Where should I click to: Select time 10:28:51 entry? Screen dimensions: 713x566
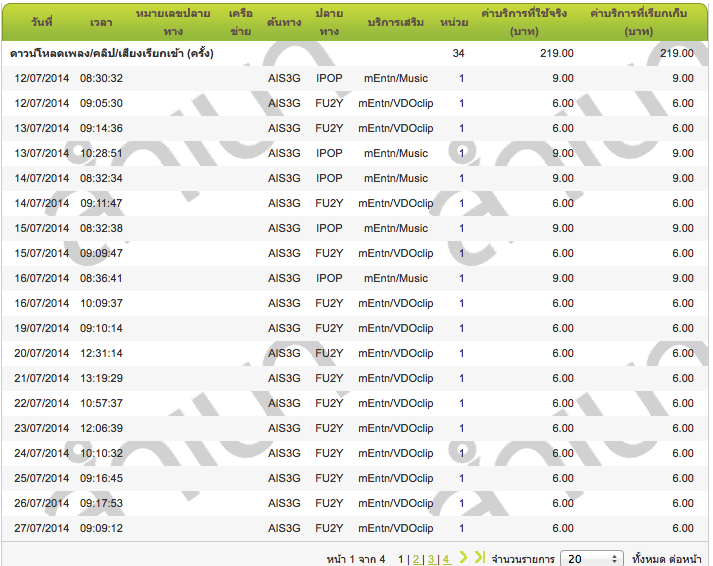[101, 153]
